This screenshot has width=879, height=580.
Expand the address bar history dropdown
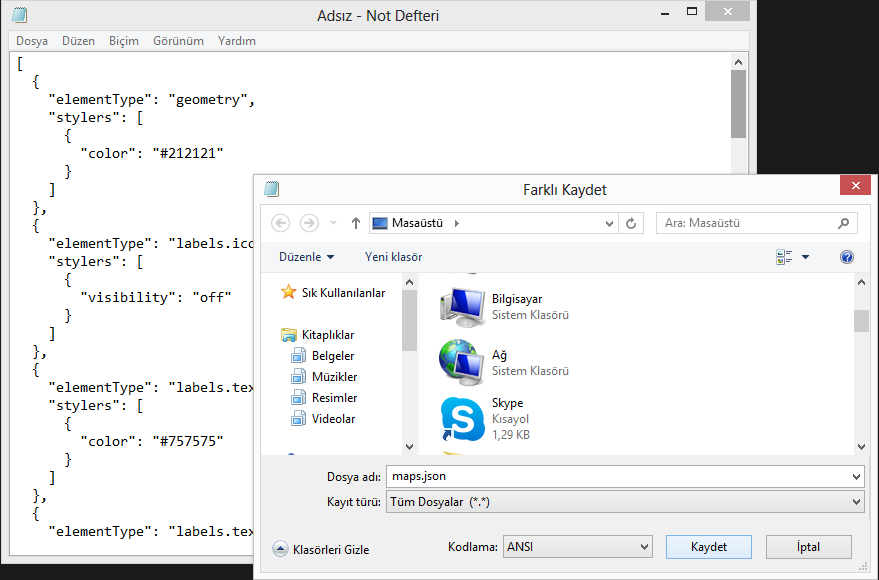[x=609, y=224]
